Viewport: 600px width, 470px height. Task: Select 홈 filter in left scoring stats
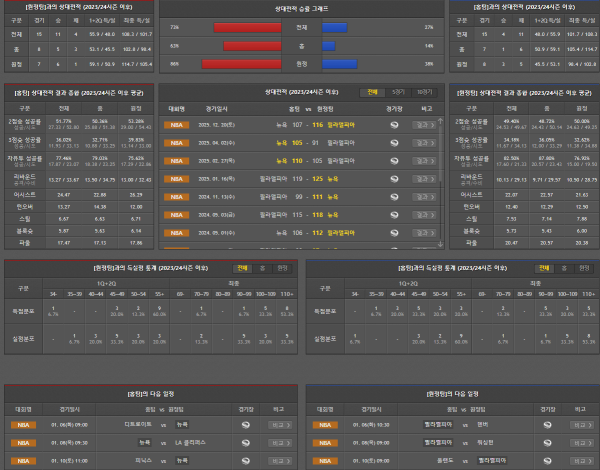click(262, 268)
